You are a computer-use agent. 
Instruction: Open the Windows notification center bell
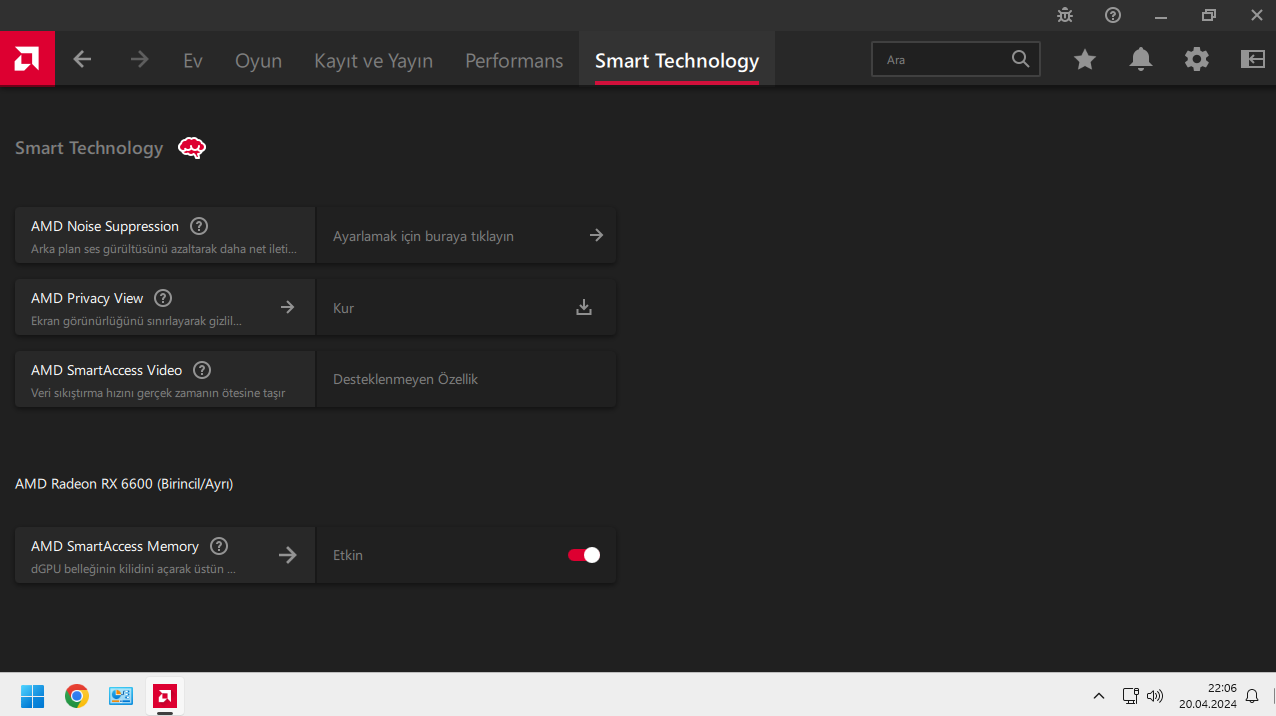coord(1252,696)
